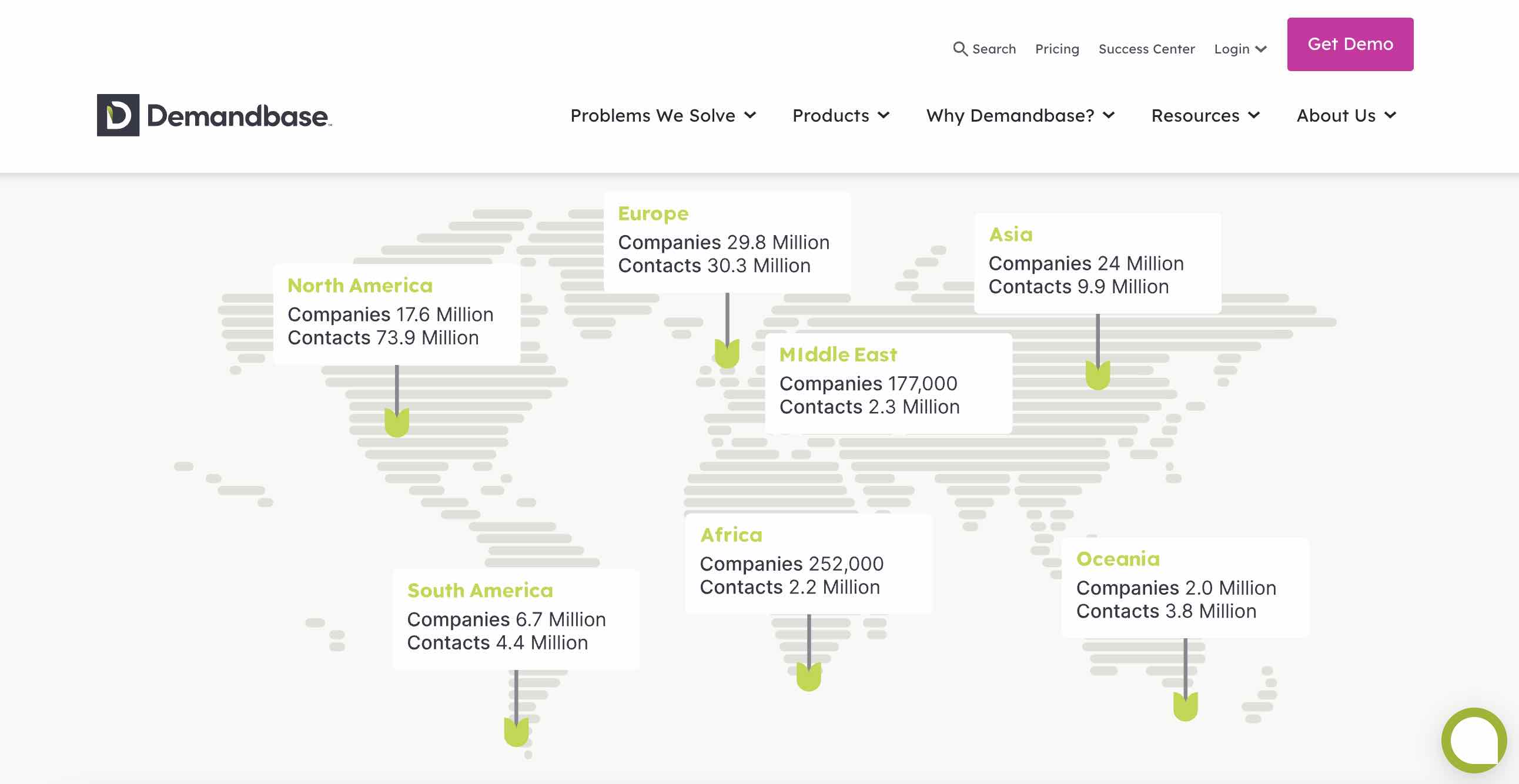Expand the Login dropdown
This screenshot has height=784, width=1519.
pyautogui.click(x=1240, y=49)
